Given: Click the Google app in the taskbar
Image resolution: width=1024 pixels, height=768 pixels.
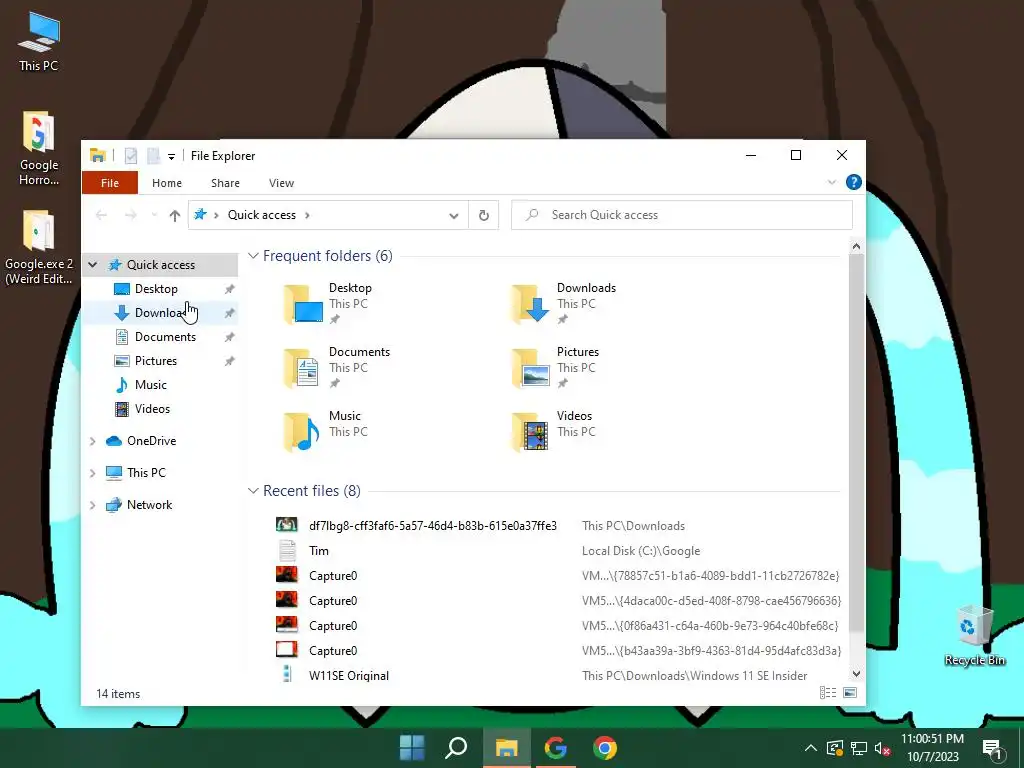Looking at the screenshot, I should pyautogui.click(x=555, y=748).
